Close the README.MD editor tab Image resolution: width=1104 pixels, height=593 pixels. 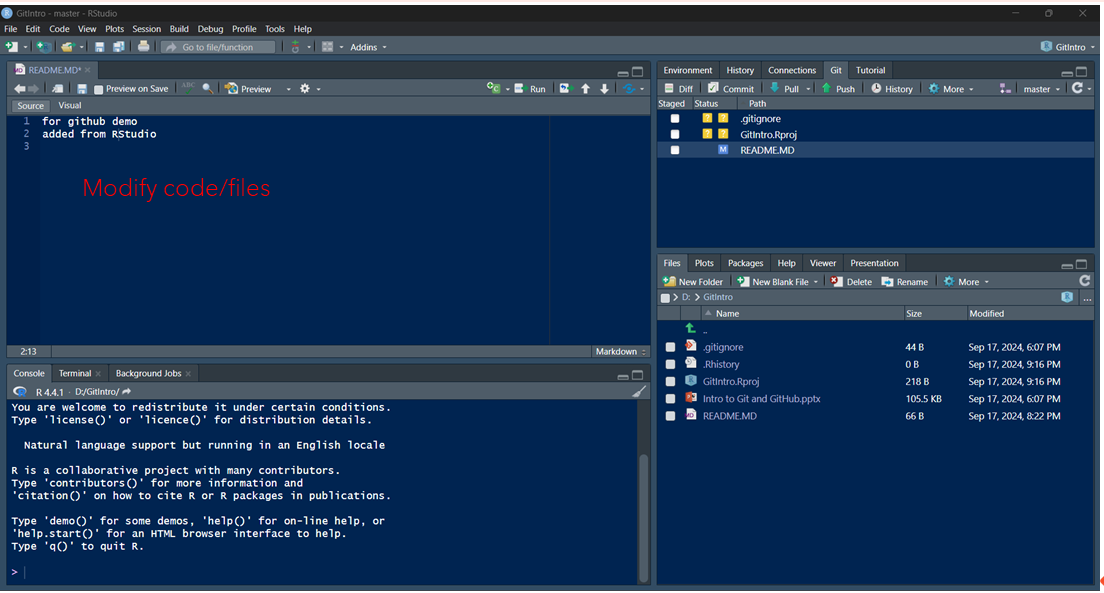coord(88,70)
